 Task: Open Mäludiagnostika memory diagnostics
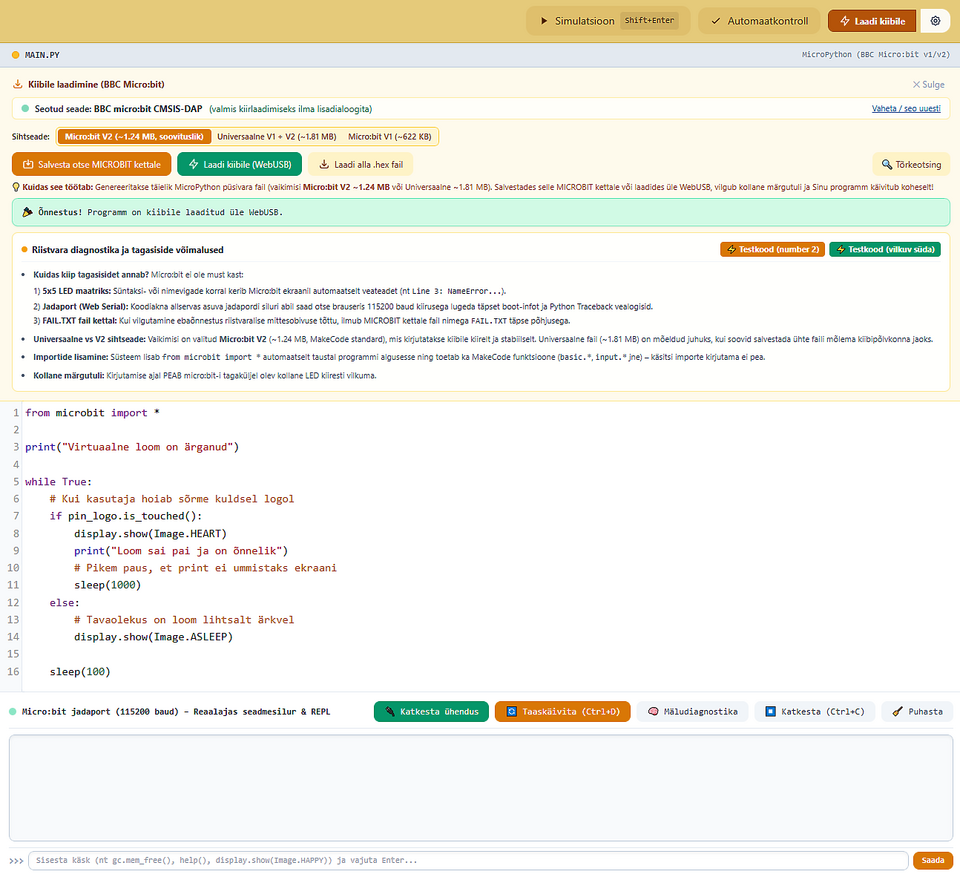692,712
